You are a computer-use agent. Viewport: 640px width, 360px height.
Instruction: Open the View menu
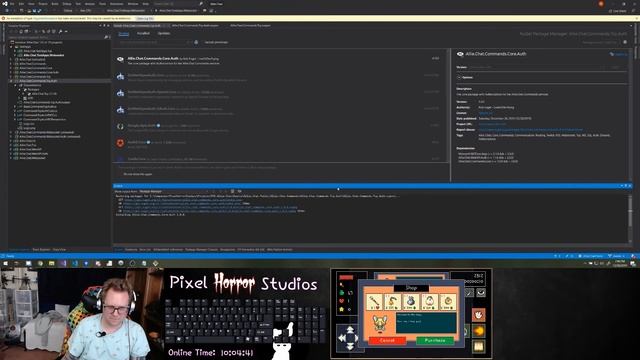tap(31, 4)
